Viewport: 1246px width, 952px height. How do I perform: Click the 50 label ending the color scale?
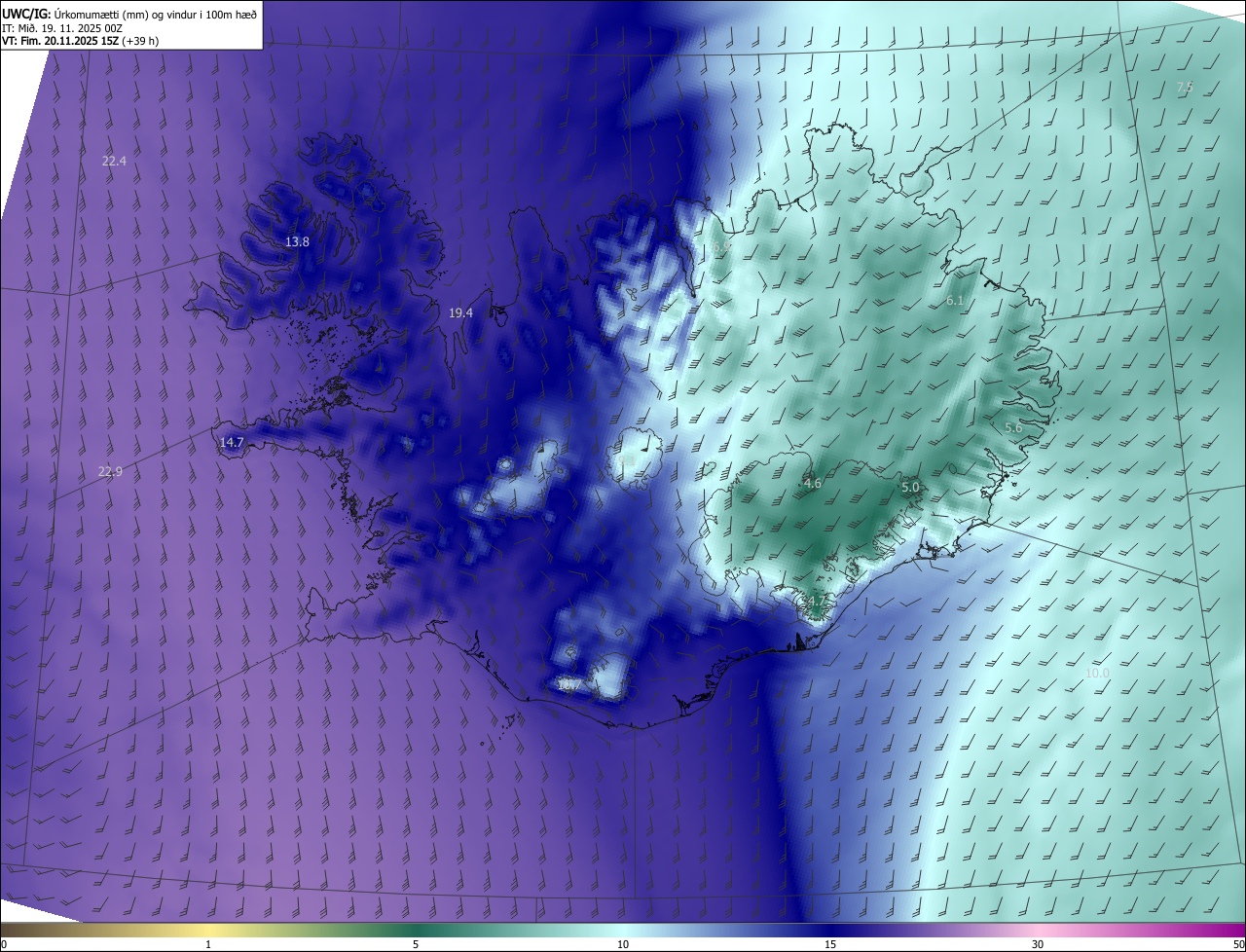[x=1237, y=944]
